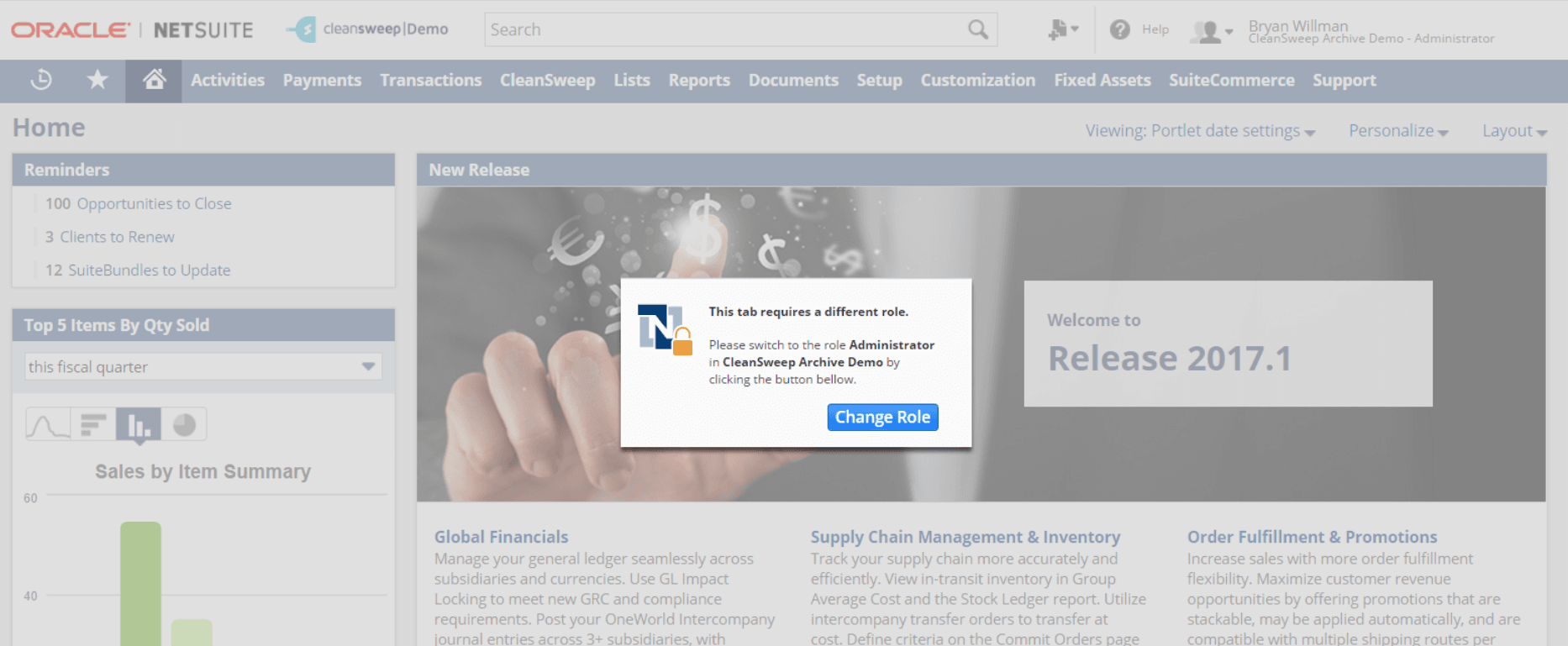Expand the Personalize dropdown

[x=1398, y=131]
